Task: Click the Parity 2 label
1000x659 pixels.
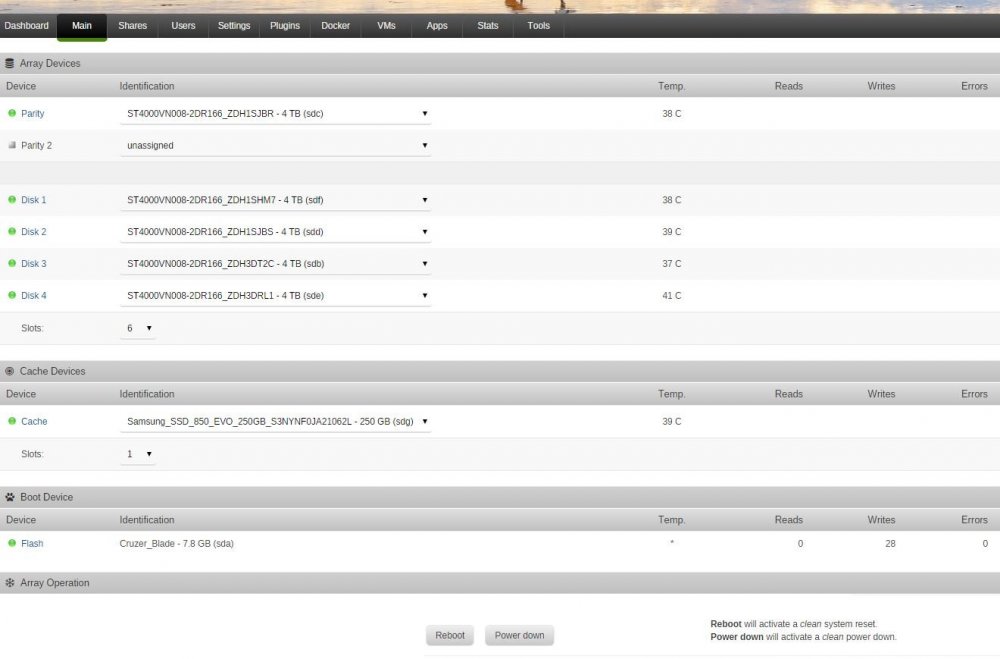Action: point(36,145)
